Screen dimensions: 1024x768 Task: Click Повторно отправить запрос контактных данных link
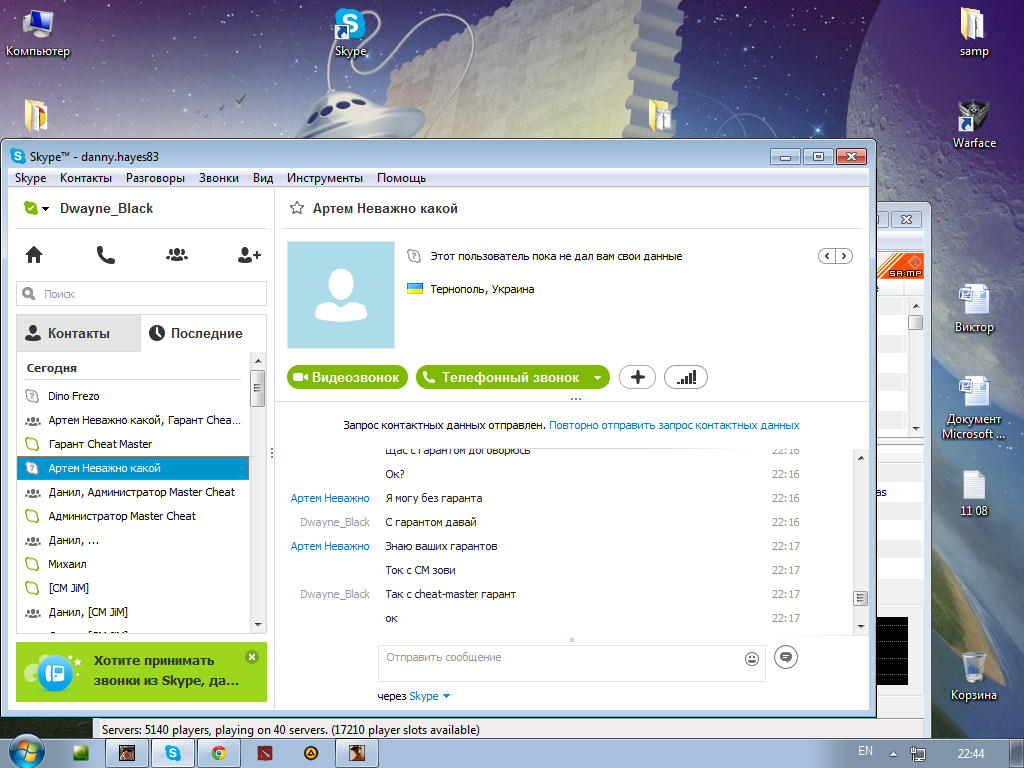pyautogui.click(x=674, y=425)
